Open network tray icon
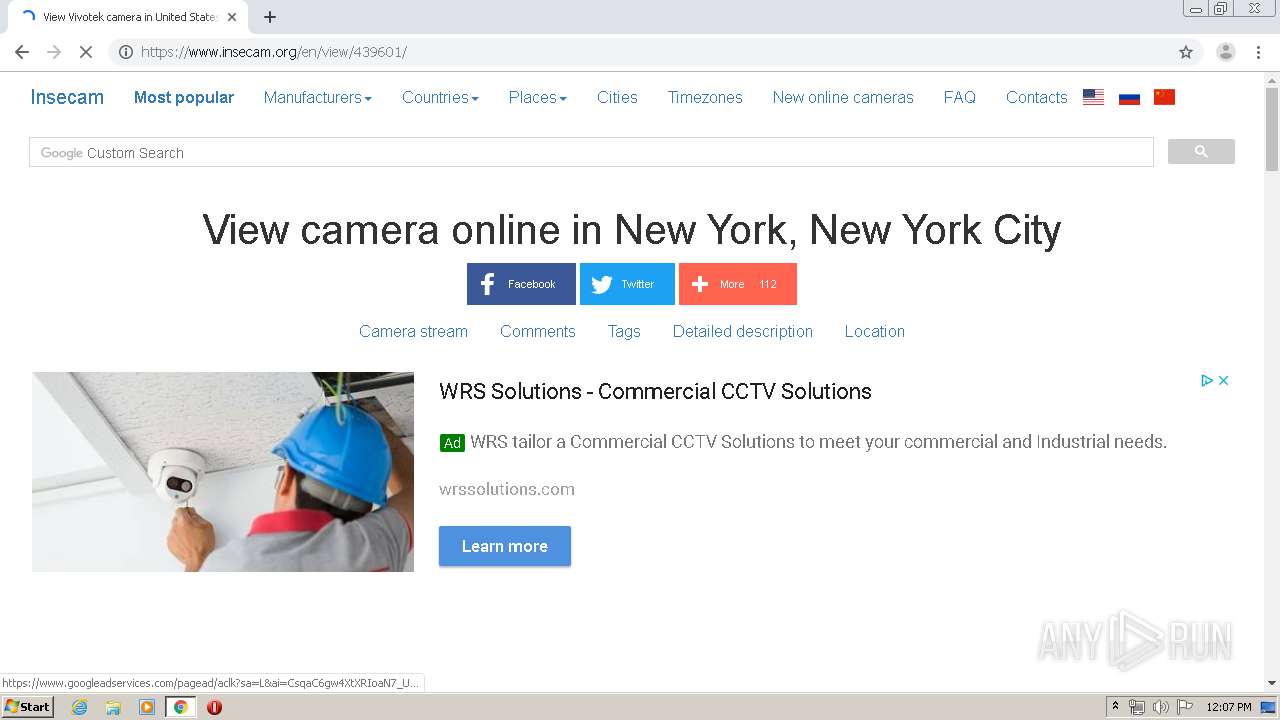The width and height of the screenshot is (1280, 720). (1137, 707)
